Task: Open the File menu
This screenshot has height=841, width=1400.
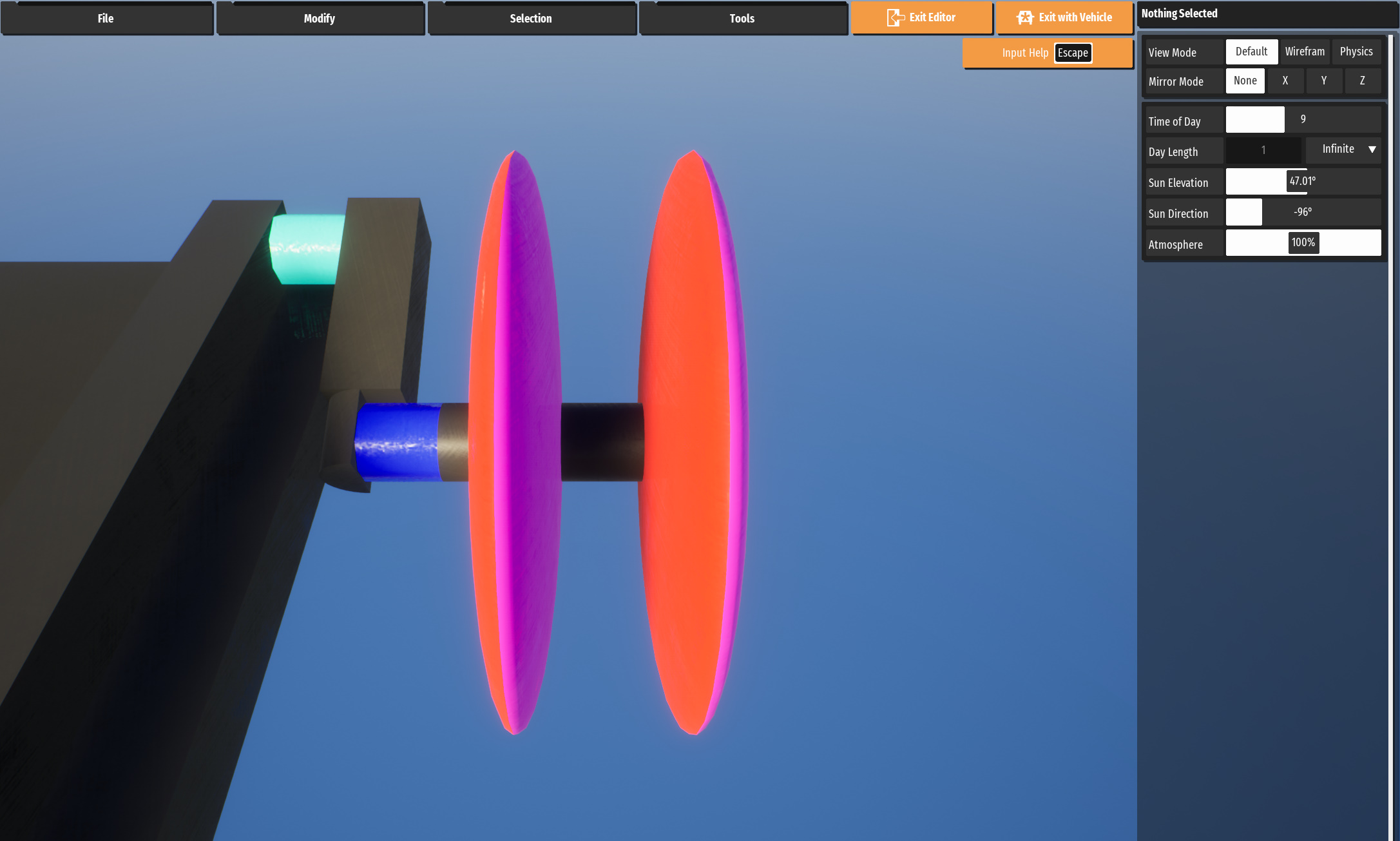Action: point(106,19)
